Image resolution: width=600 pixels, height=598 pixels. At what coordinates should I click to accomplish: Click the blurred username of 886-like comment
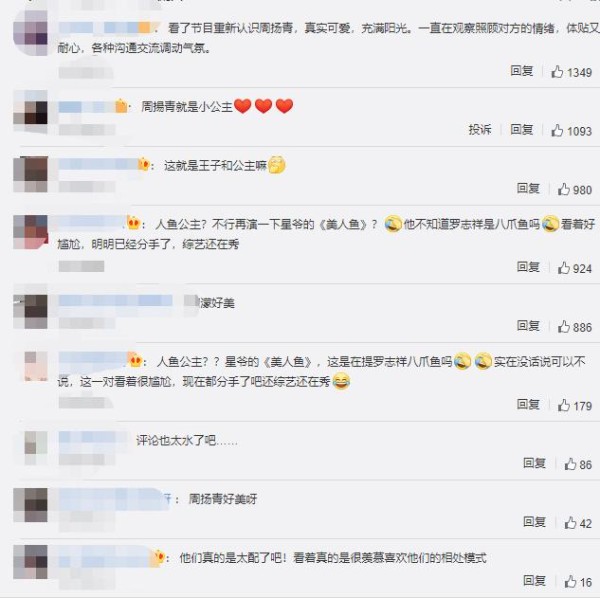pos(116,301)
